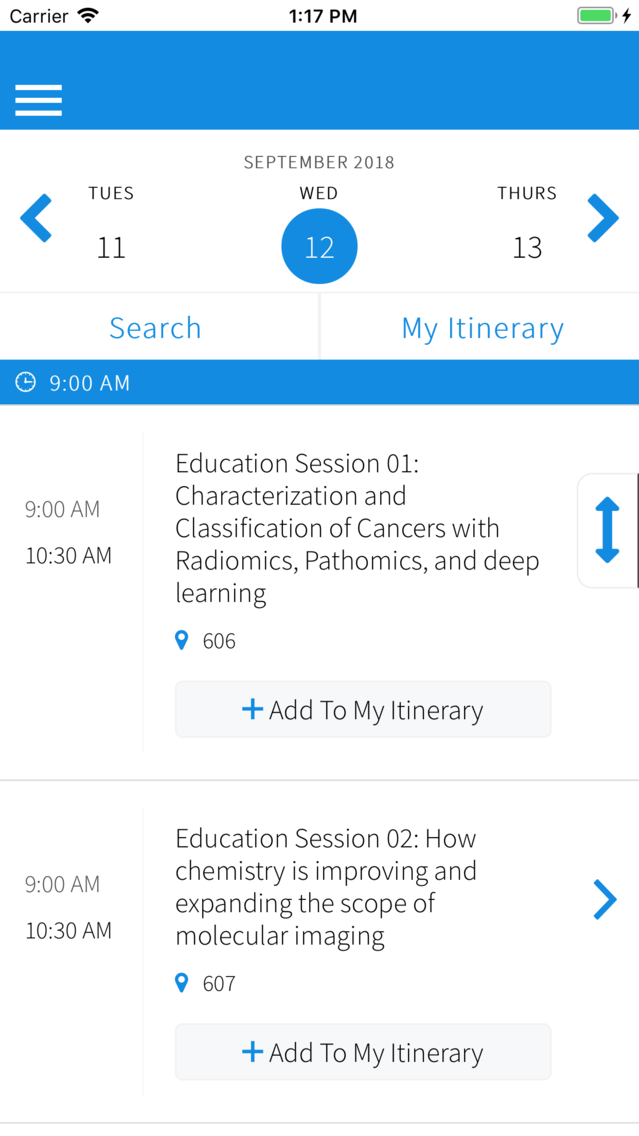Tap the vertical double-arrow handle
639x1136 pixels.
607,530
